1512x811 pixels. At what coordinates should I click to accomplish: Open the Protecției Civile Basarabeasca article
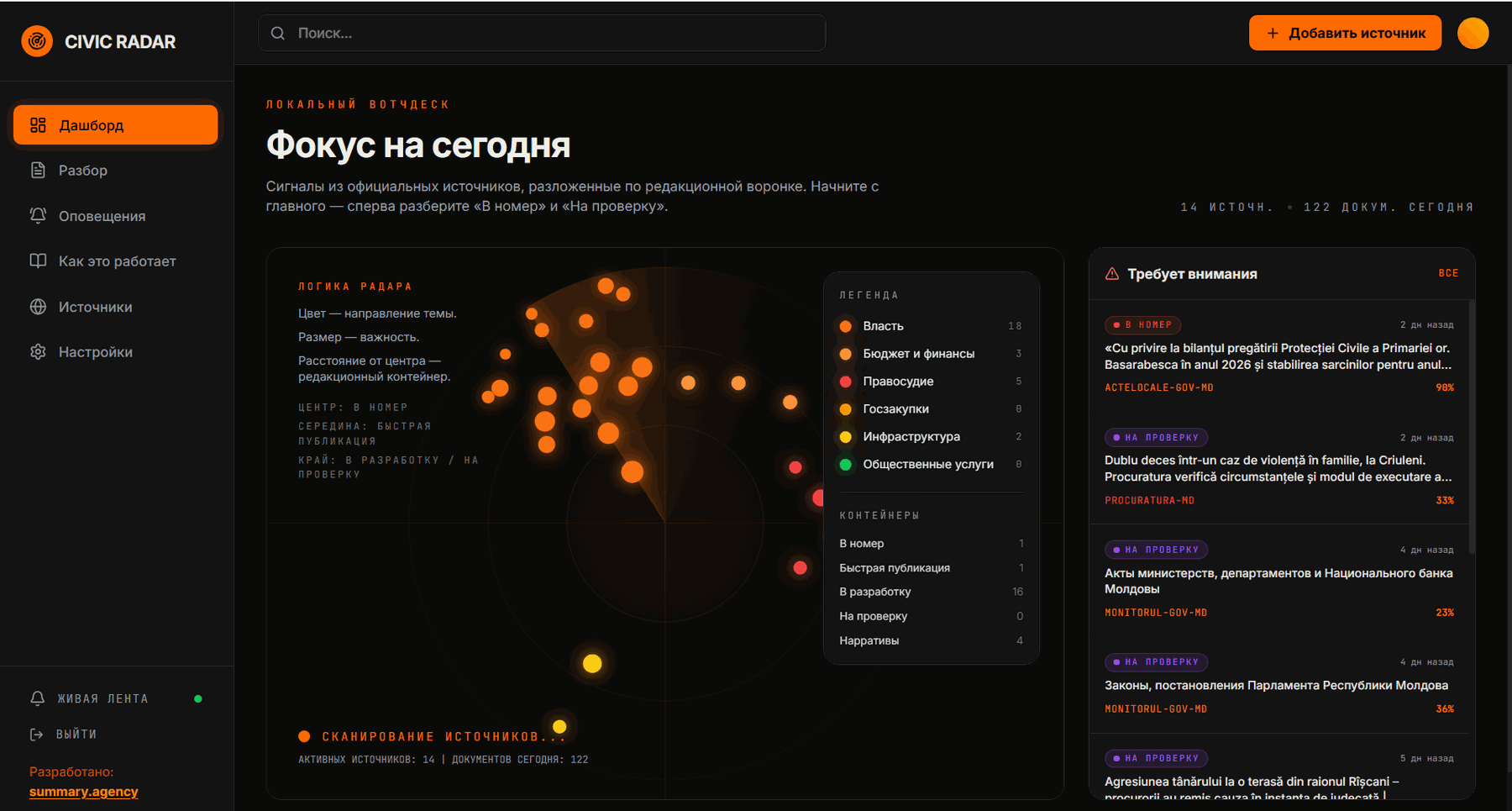[1278, 356]
